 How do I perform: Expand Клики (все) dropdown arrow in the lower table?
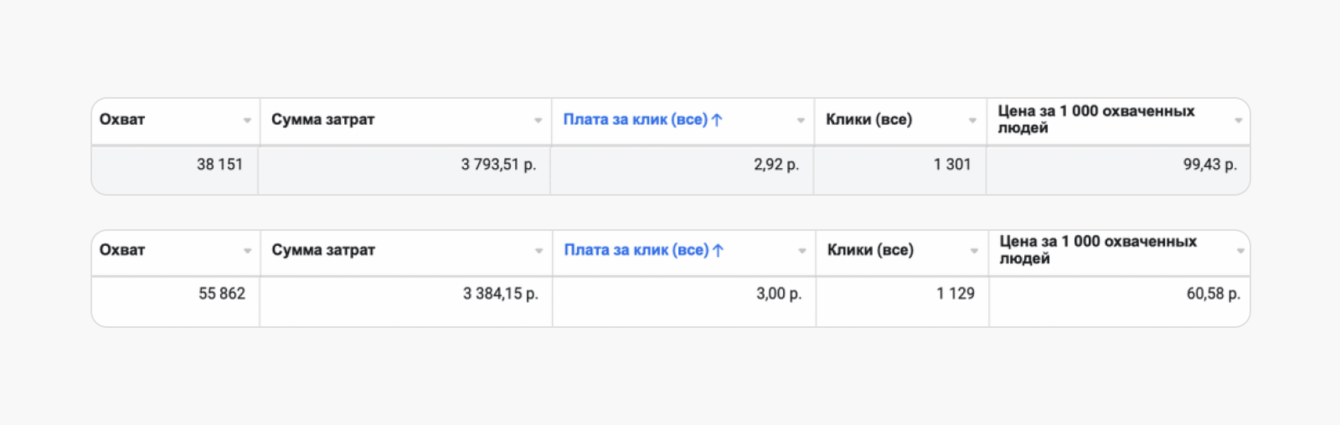pos(974,252)
